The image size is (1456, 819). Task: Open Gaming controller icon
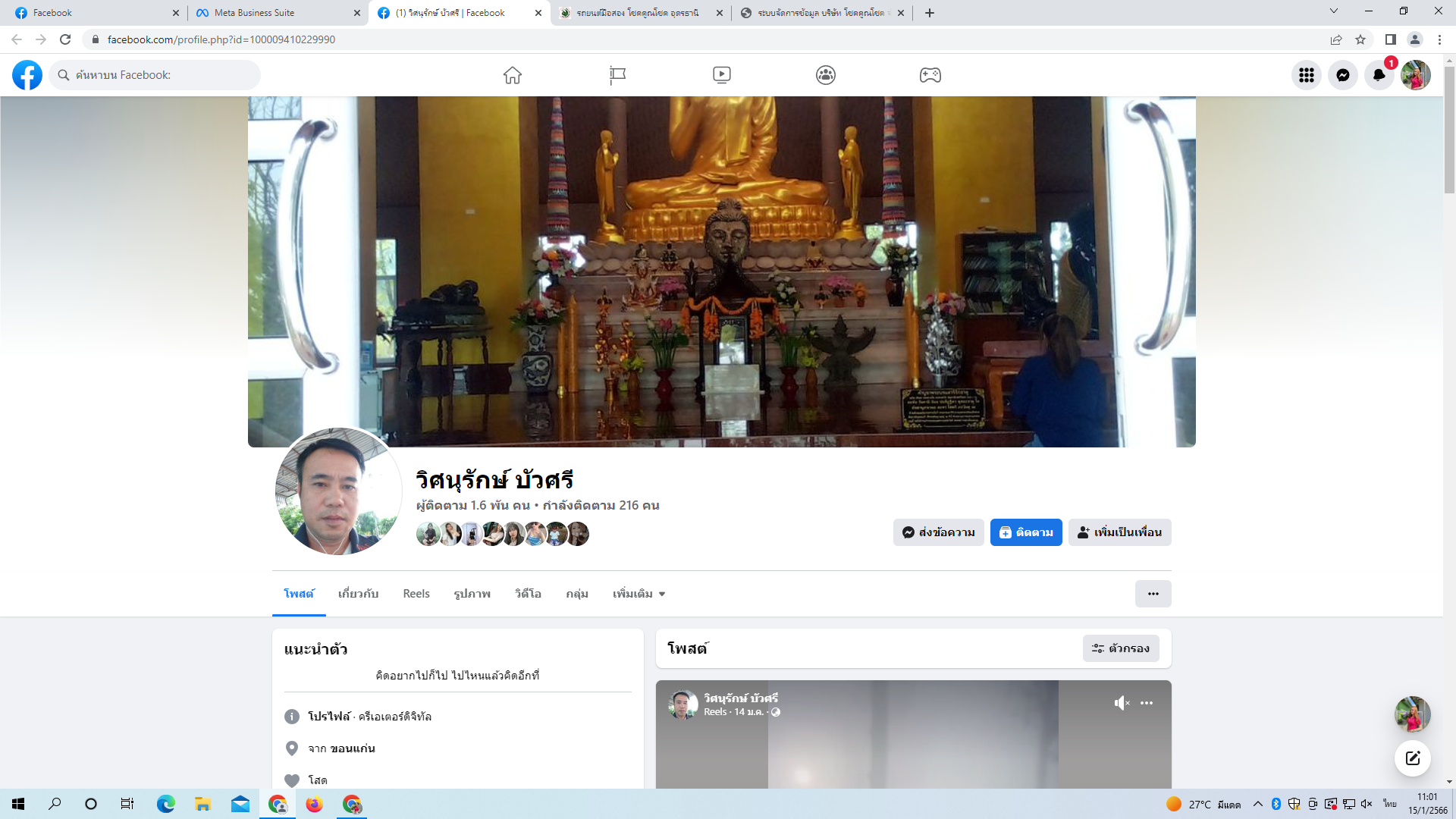tap(930, 75)
